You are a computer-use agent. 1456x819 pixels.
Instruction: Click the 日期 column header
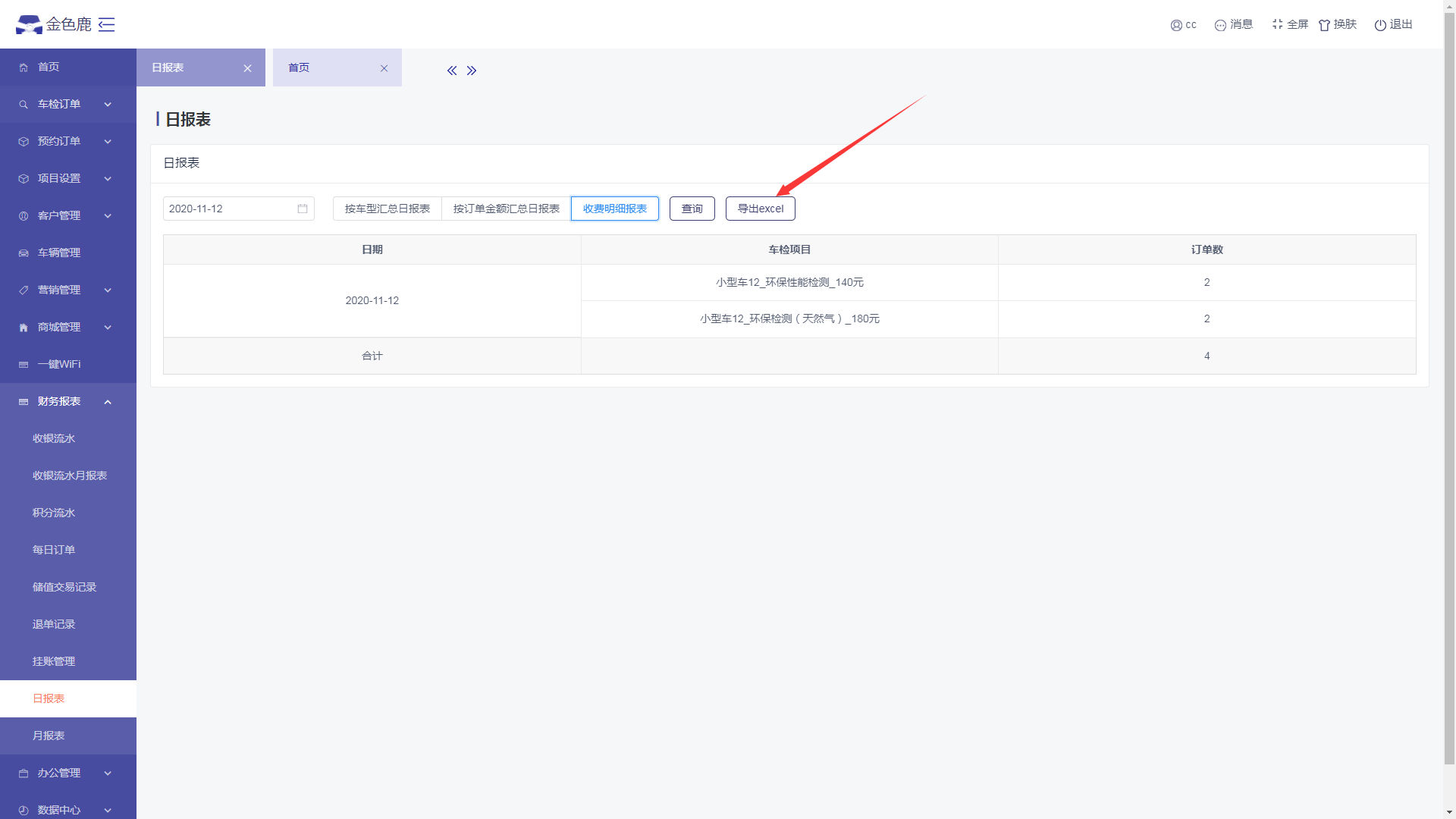pyautogui.click(x=372, y=249)
